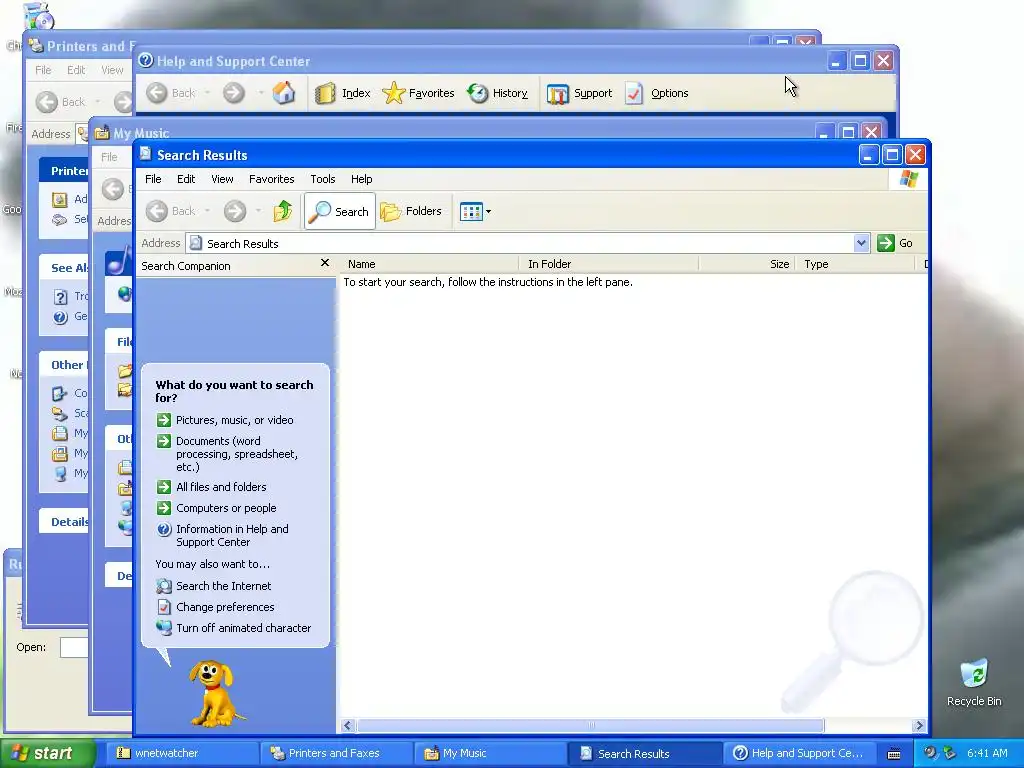1024x768 pixels.
Task: Open the Forward history dropdown arrow in Search Results
Action: (259, 211)
